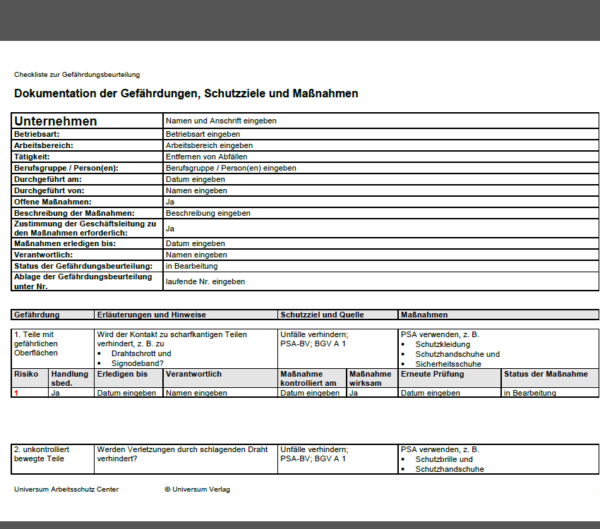
Task: Click the 'Berufsgruppe / Person(en) eingeben' field
Action: [231, 168]
